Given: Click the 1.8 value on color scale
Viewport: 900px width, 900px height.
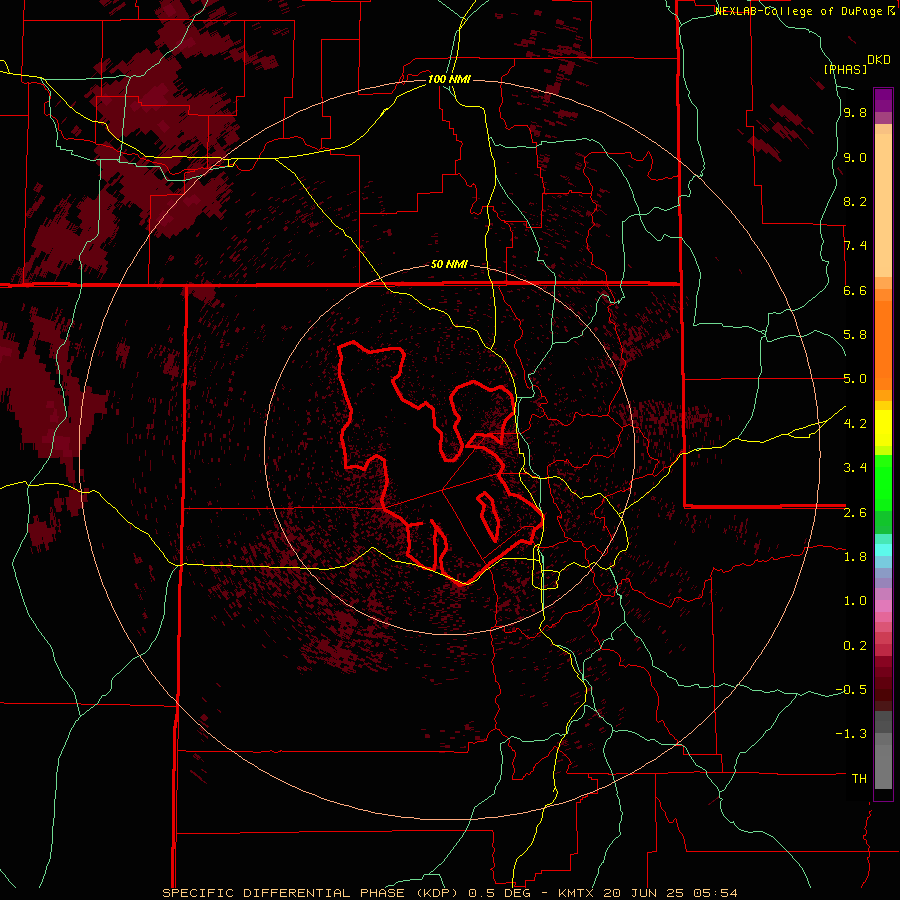Looking at the screenshot, I should pyautogui.click(x=855, y=557).
